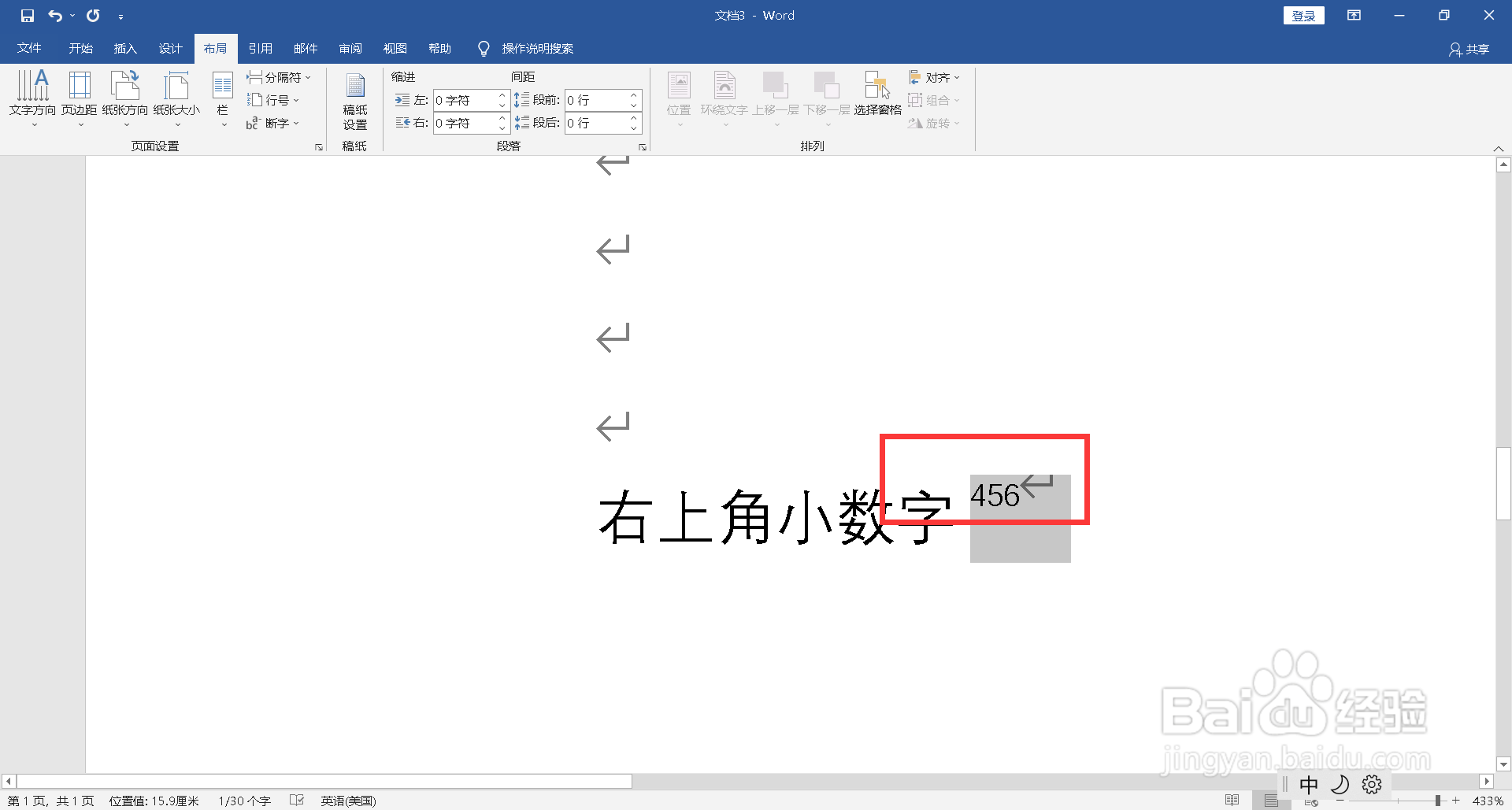This screenshot has height=810, width=1512.
Task: Click the Wrap Text (环绕文字) icon
Action: 724,85
